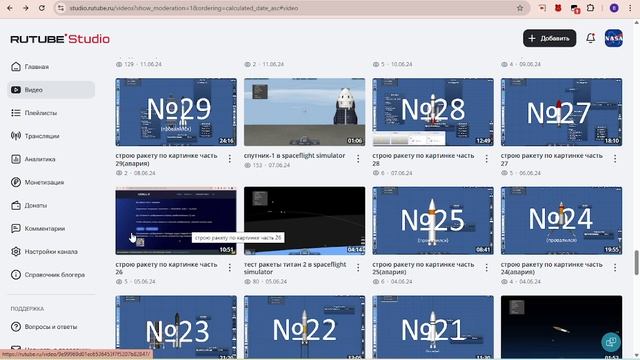Screen dimensions: 640x360
Task: Open the №29 video thumbnail
Action: [176, 112]
